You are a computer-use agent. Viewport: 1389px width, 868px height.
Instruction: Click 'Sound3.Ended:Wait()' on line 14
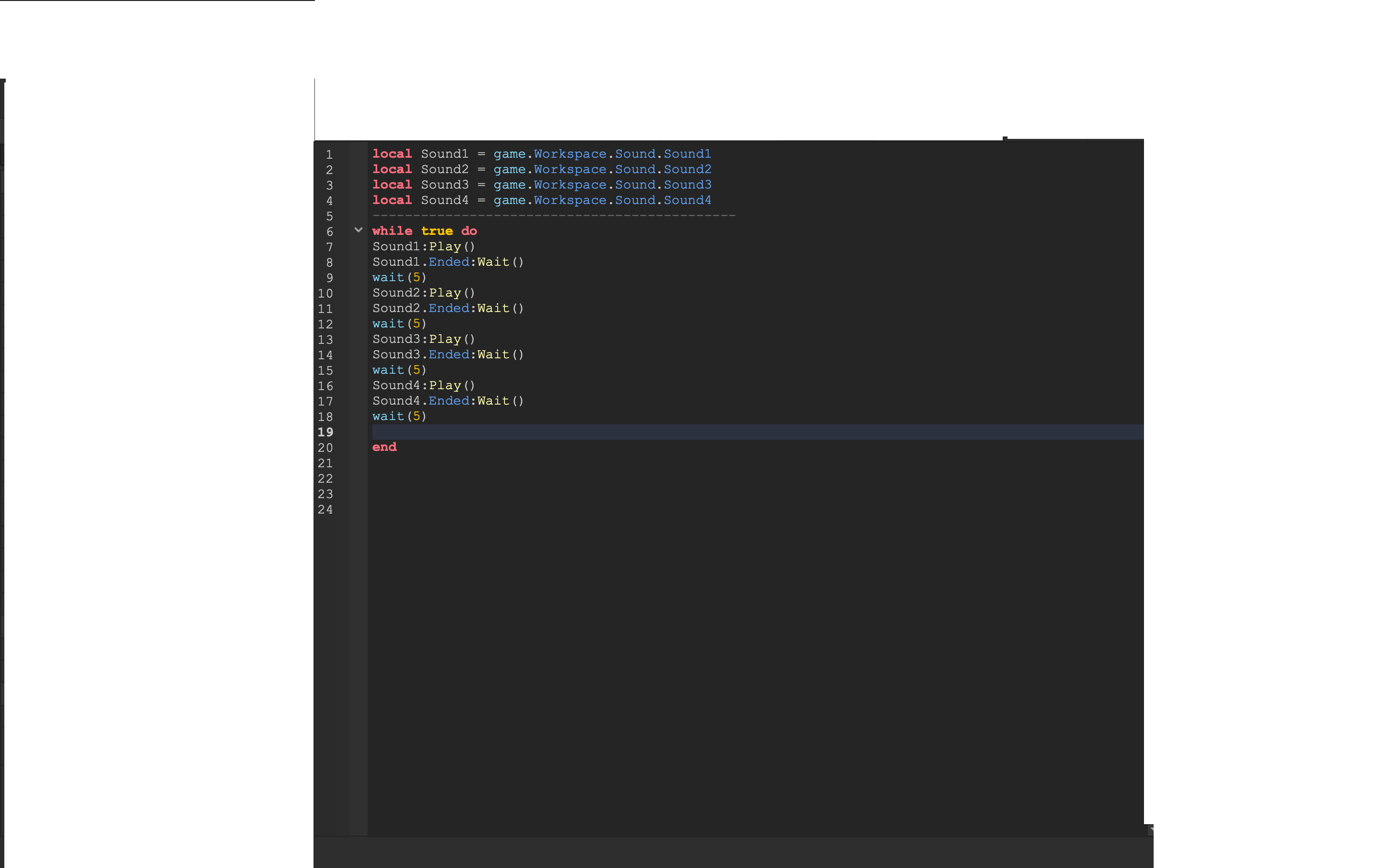[x=448, y=355]
